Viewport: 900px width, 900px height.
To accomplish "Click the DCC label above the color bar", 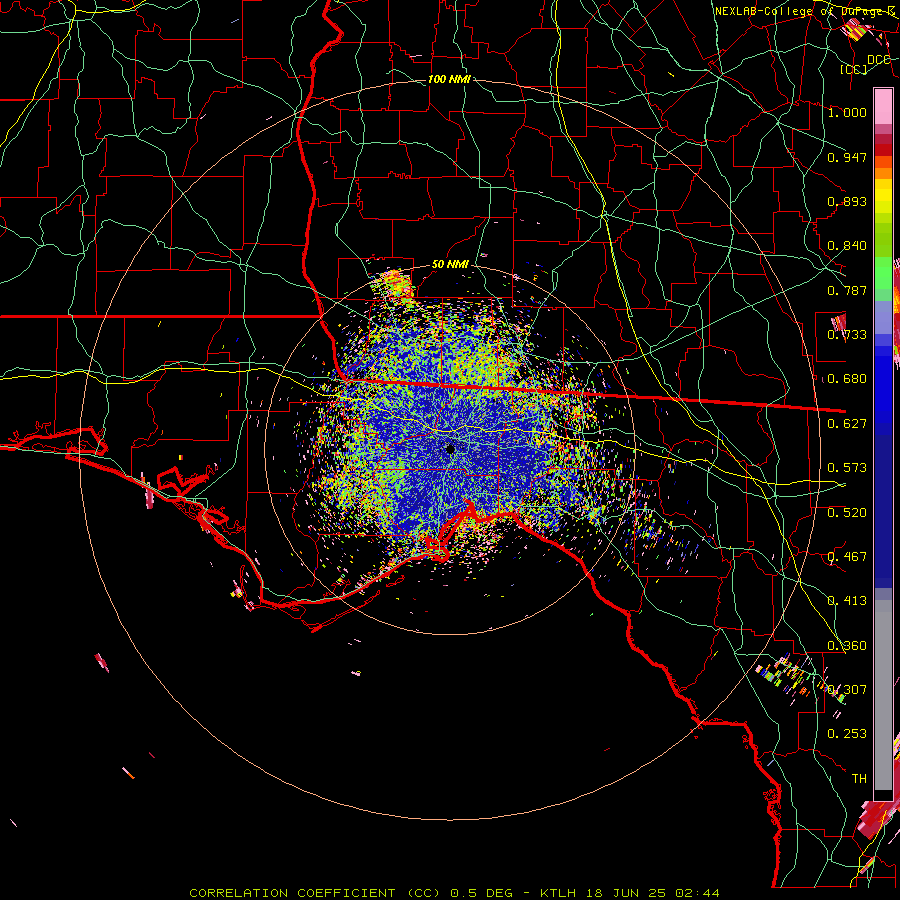I will 878,60.
